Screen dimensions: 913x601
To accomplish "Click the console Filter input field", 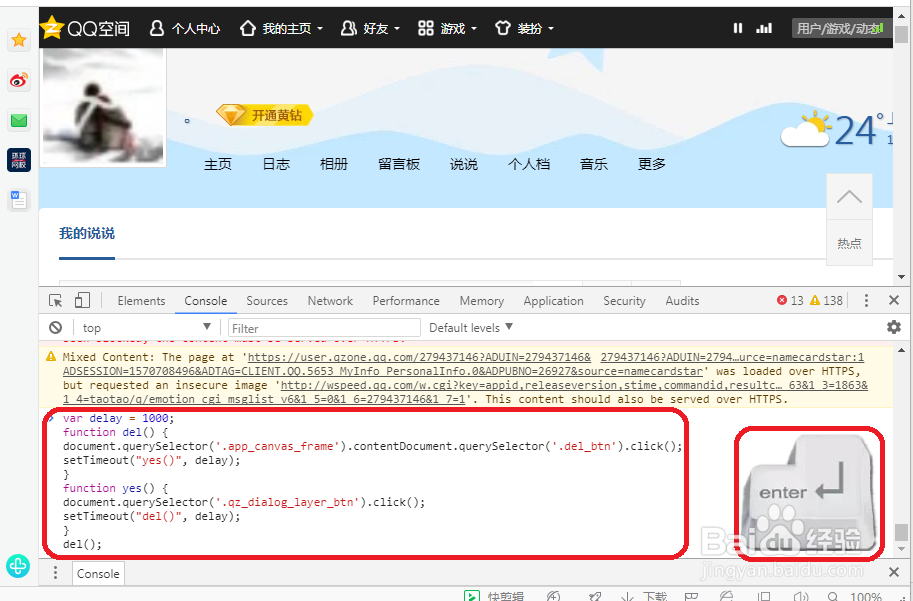I will point(324,328).
